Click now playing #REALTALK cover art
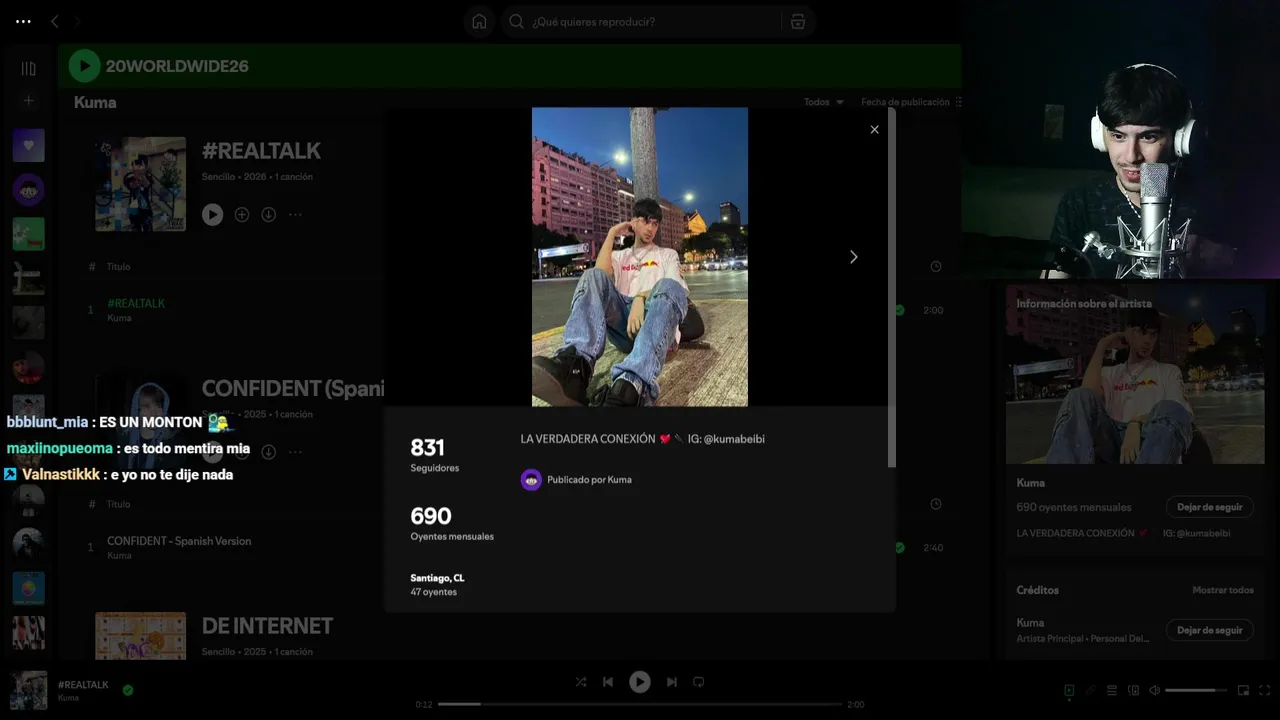Image resolution: width=1280 pixels, height=720 pixels. point(28,690)
